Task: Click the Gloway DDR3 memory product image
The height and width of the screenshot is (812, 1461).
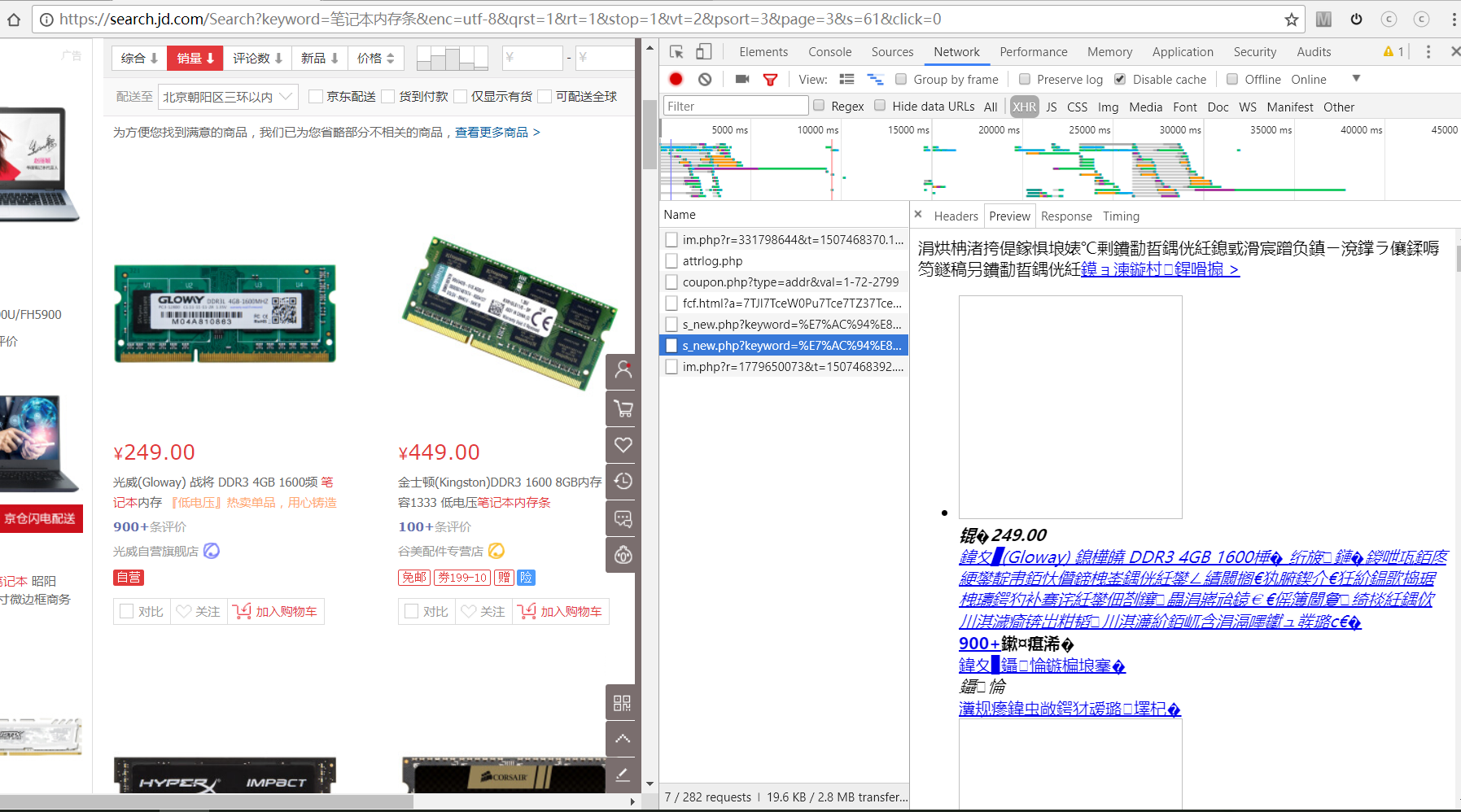Action: 225,313
